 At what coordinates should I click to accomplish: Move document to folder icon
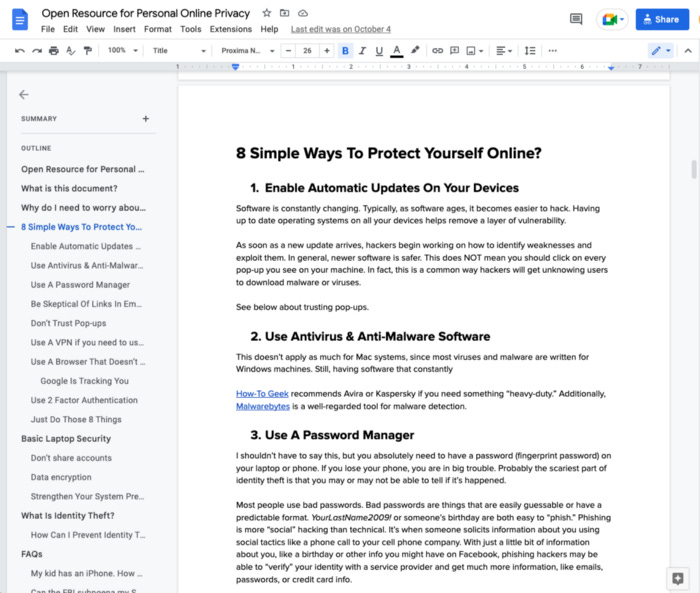click(x=284, y=13)
